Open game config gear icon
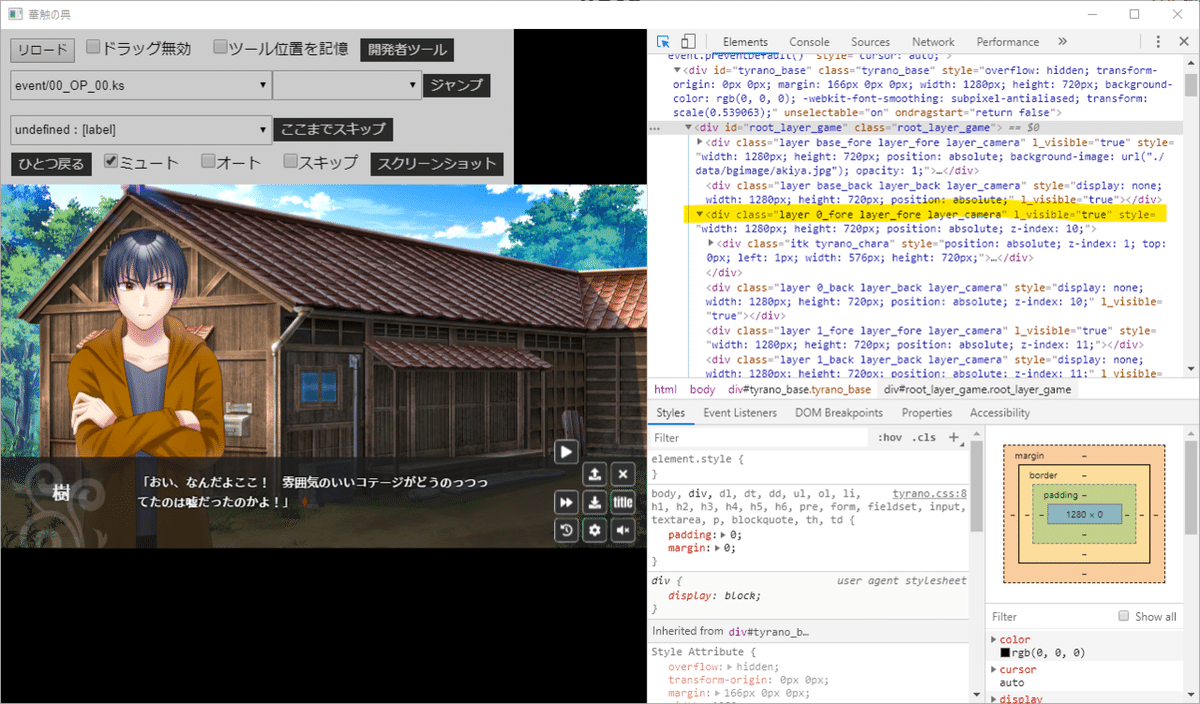This screenshot has height=704, width=1200. click(594, 530)
